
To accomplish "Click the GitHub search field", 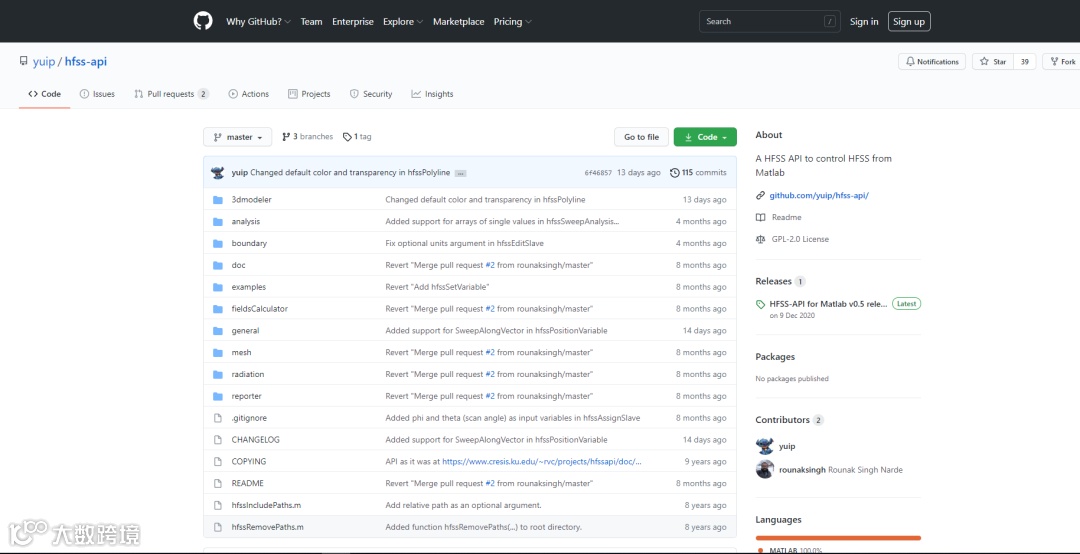I will [771, 21].
